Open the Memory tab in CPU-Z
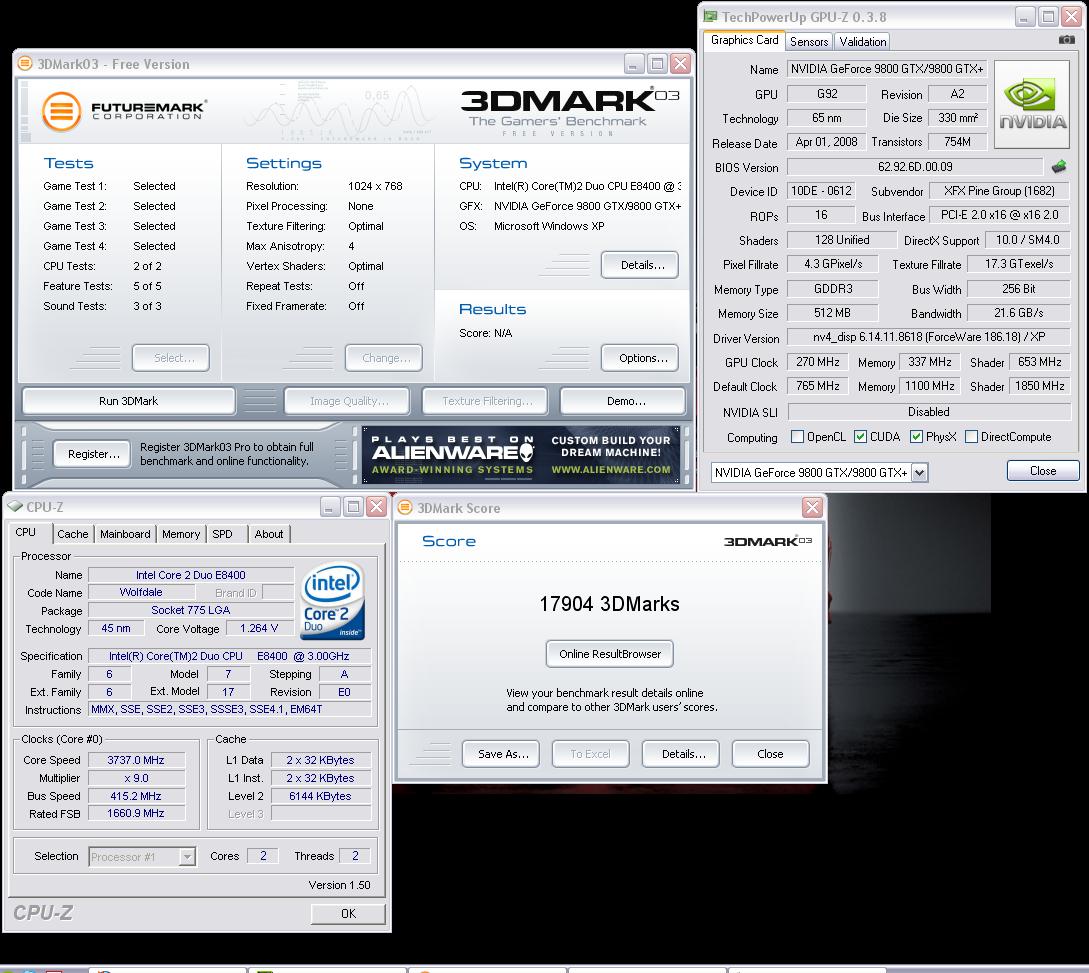1089x973 pixels. pyautogui.click(x=181, y=534)
